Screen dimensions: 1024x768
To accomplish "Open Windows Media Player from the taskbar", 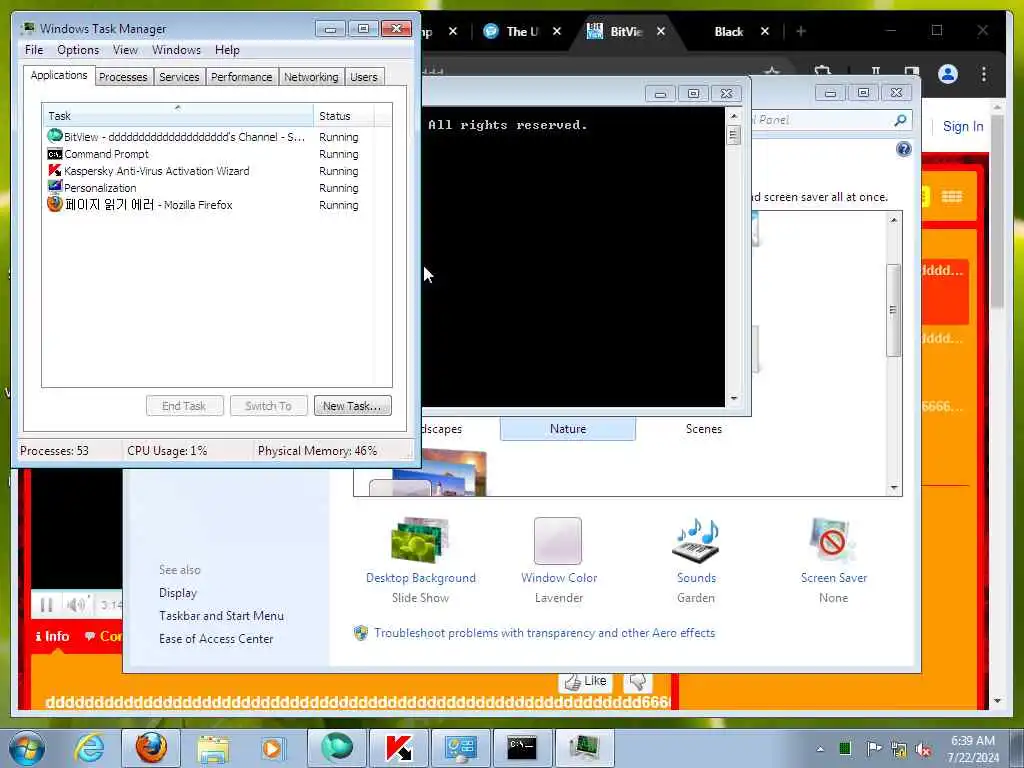I will click(x=272, y=748).
